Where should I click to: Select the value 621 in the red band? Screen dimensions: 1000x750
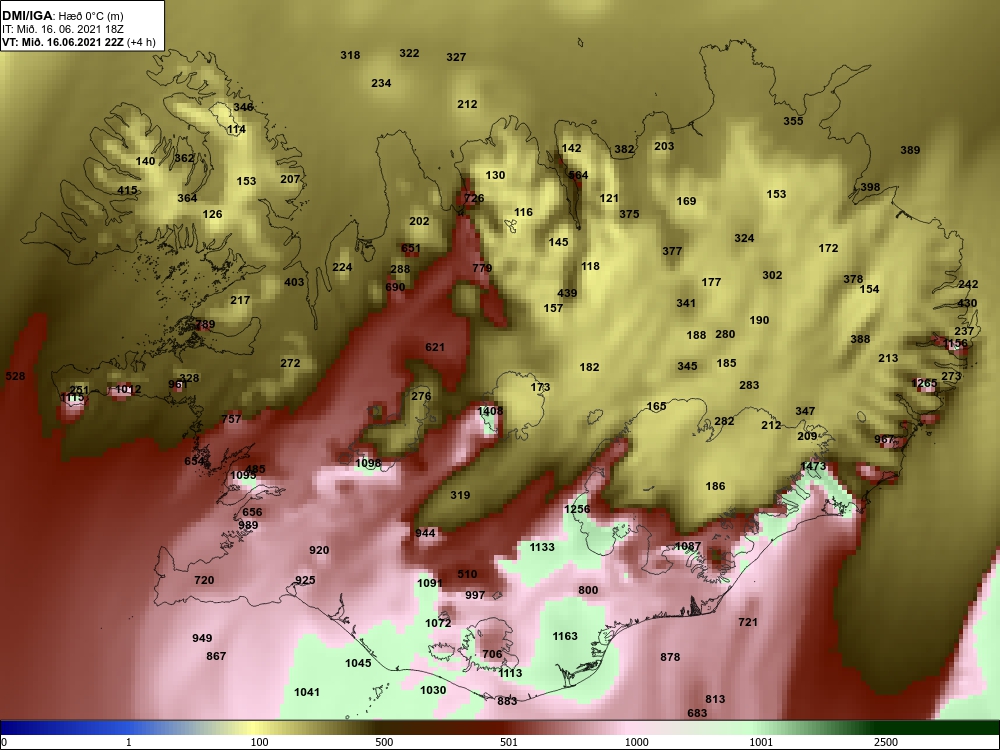[x=435, y=347]
